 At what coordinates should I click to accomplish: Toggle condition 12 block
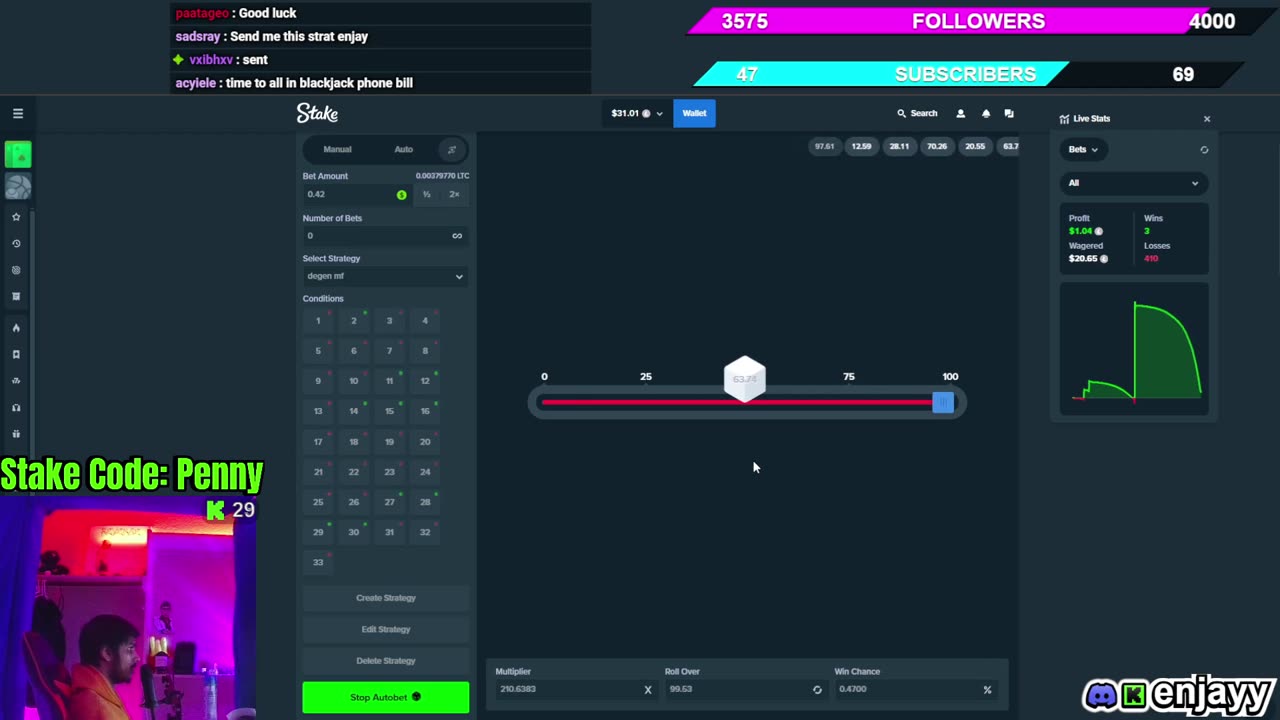[x=425, y=381]
